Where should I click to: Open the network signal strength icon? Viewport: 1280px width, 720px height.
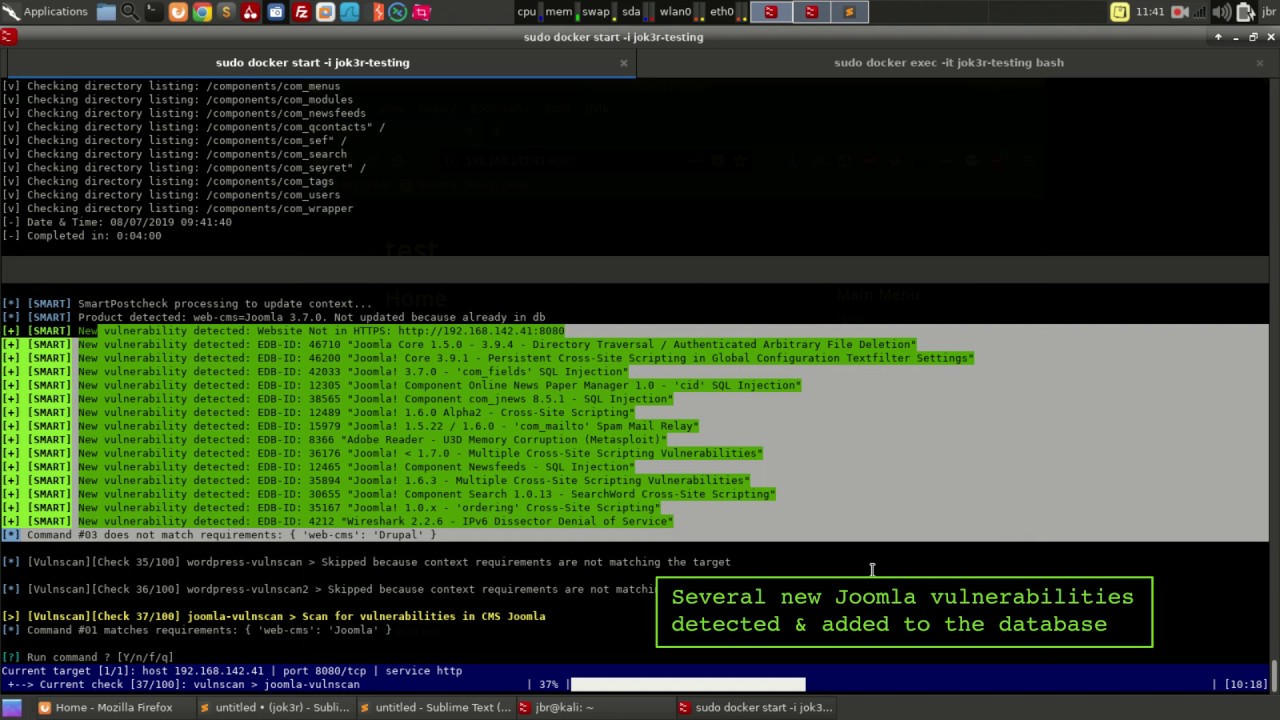1201,12
